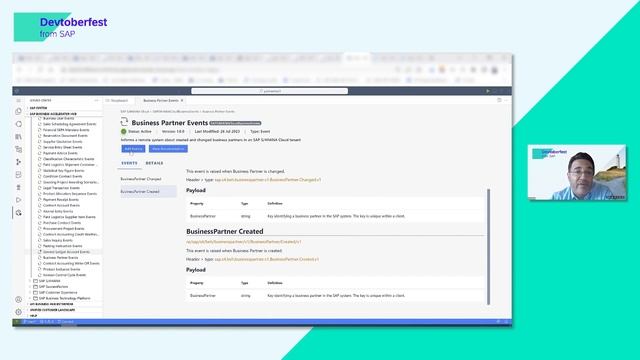The height and width of the screenshot is (360, 640).
Task: Toggle the editor layout icon
Action: tap(499, 100)
